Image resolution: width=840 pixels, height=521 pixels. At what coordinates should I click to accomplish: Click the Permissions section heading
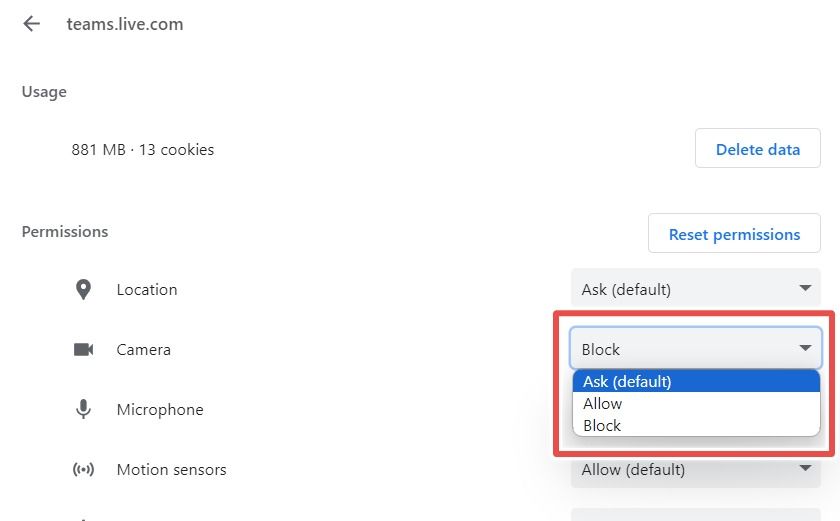65,232
